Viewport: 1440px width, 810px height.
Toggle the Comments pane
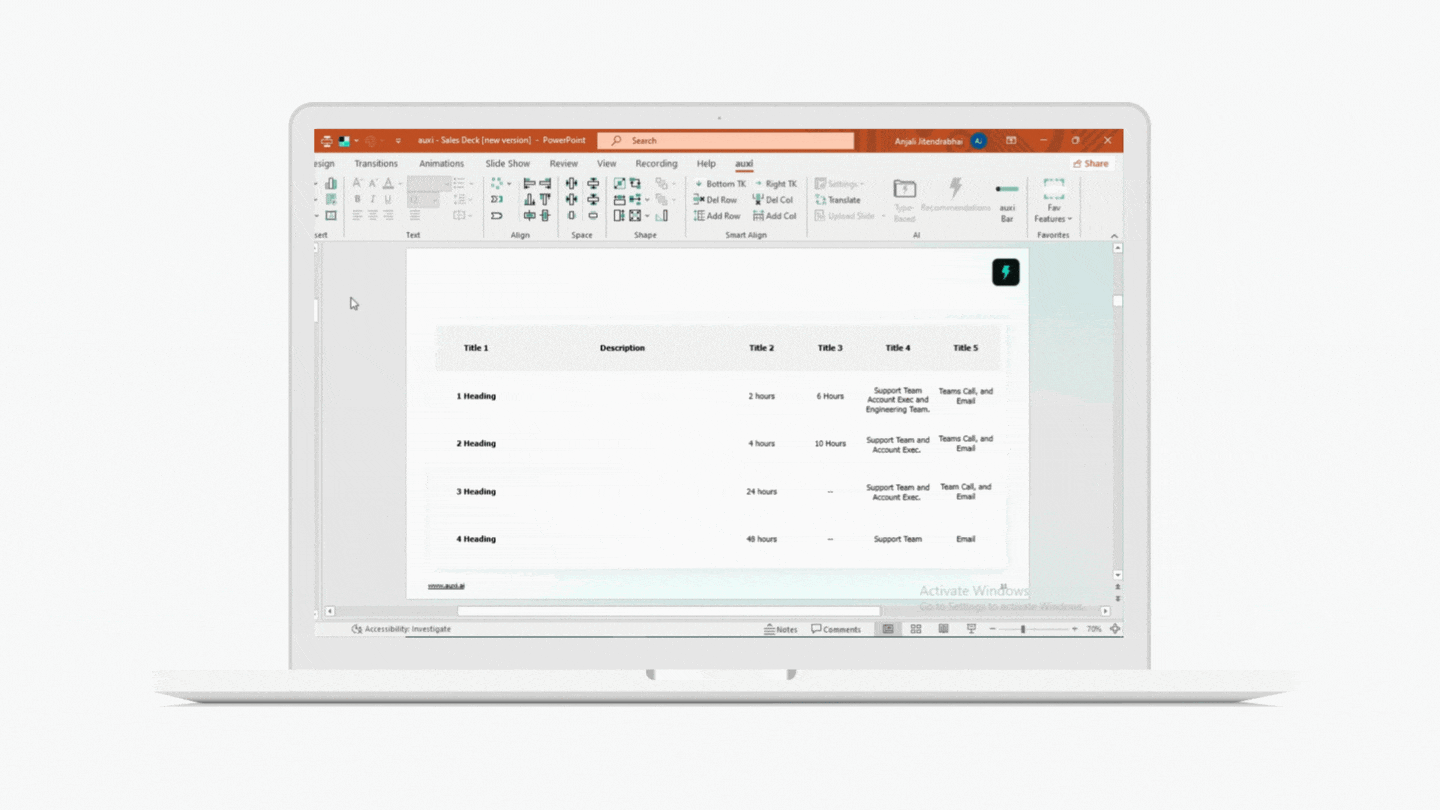[x=836, y=629]
